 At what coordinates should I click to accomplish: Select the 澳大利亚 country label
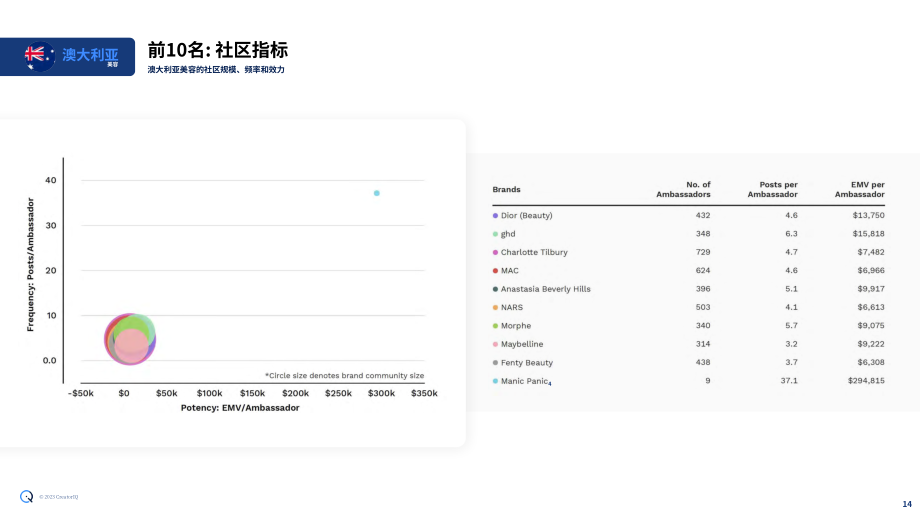click(90, 55)
